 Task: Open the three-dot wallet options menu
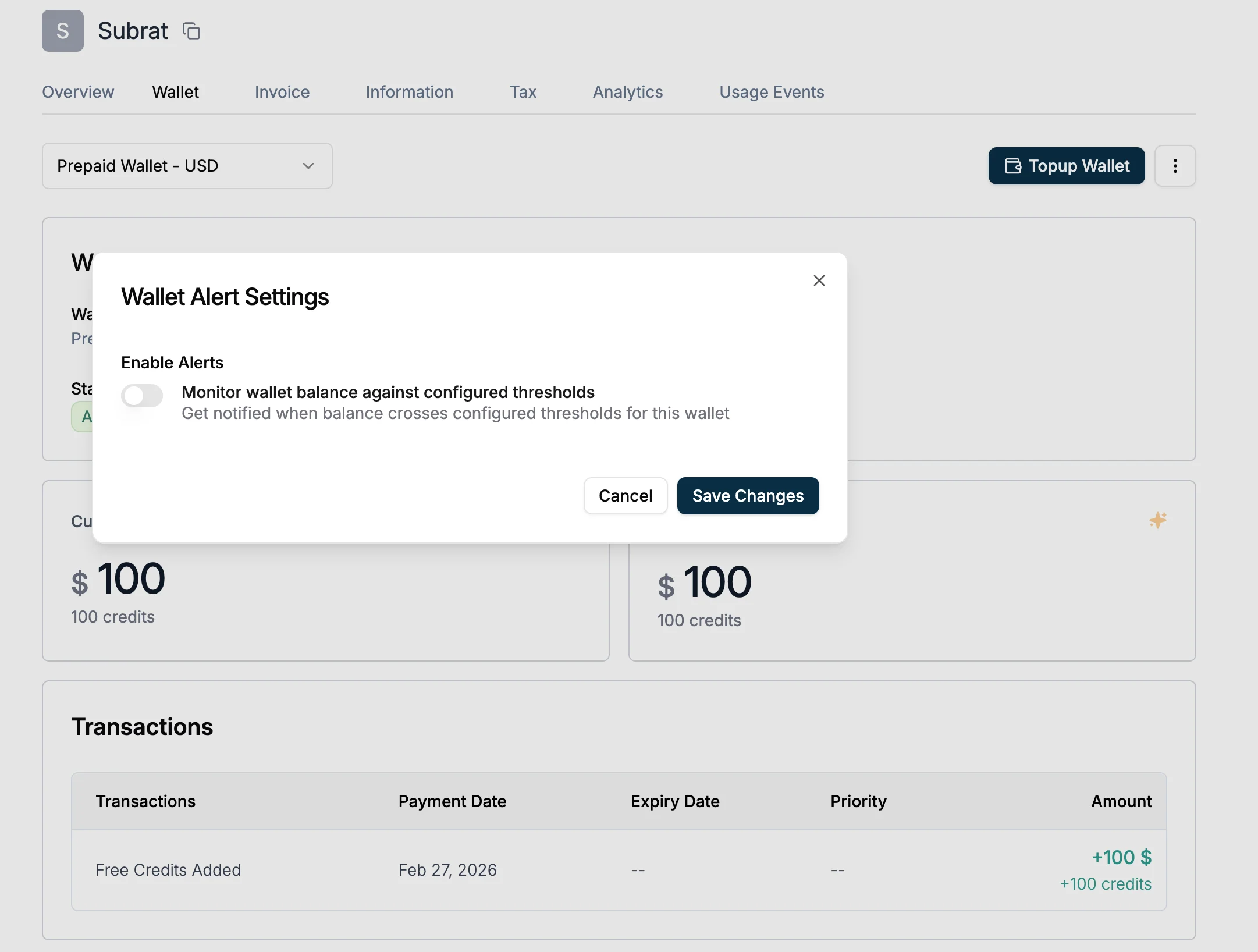pos(1175,166)
